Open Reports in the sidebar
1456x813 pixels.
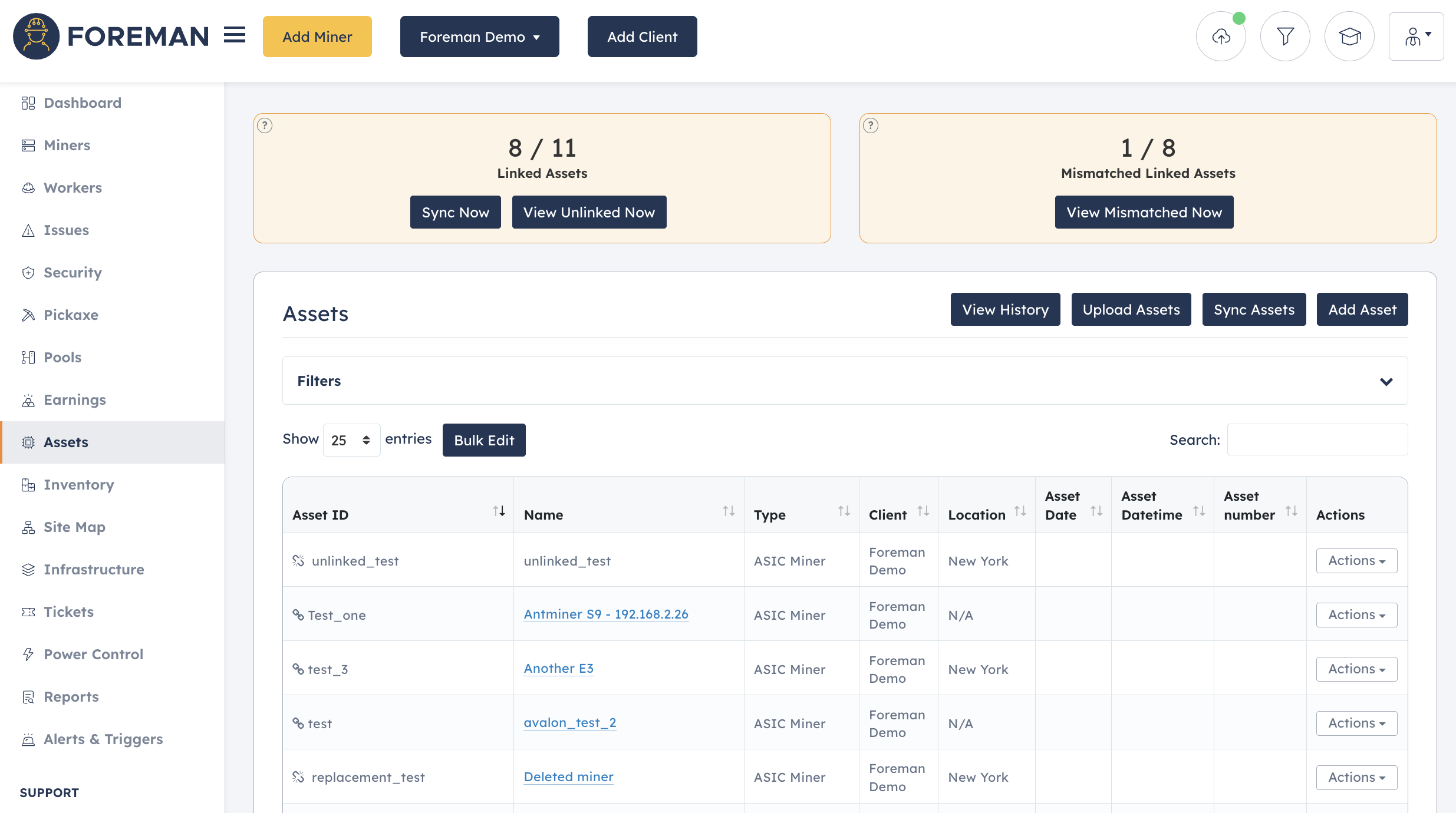[112, 697]
